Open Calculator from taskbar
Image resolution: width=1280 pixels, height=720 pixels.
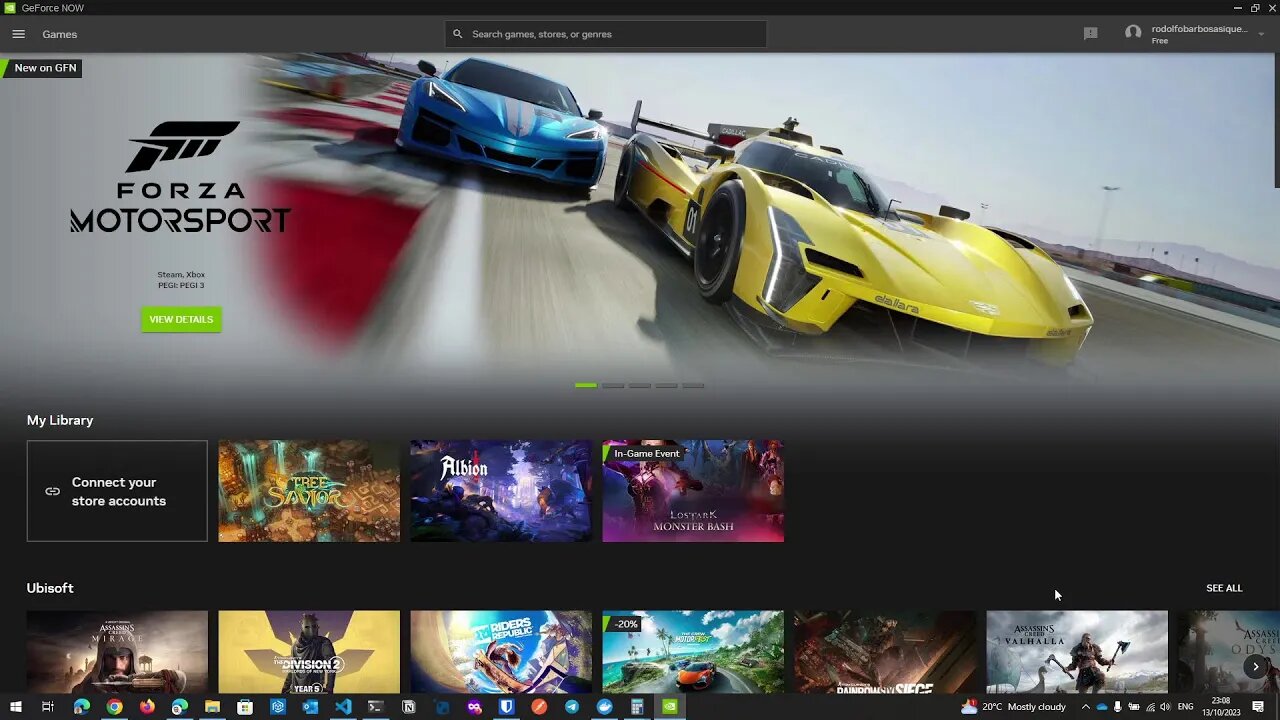[636, 706]
